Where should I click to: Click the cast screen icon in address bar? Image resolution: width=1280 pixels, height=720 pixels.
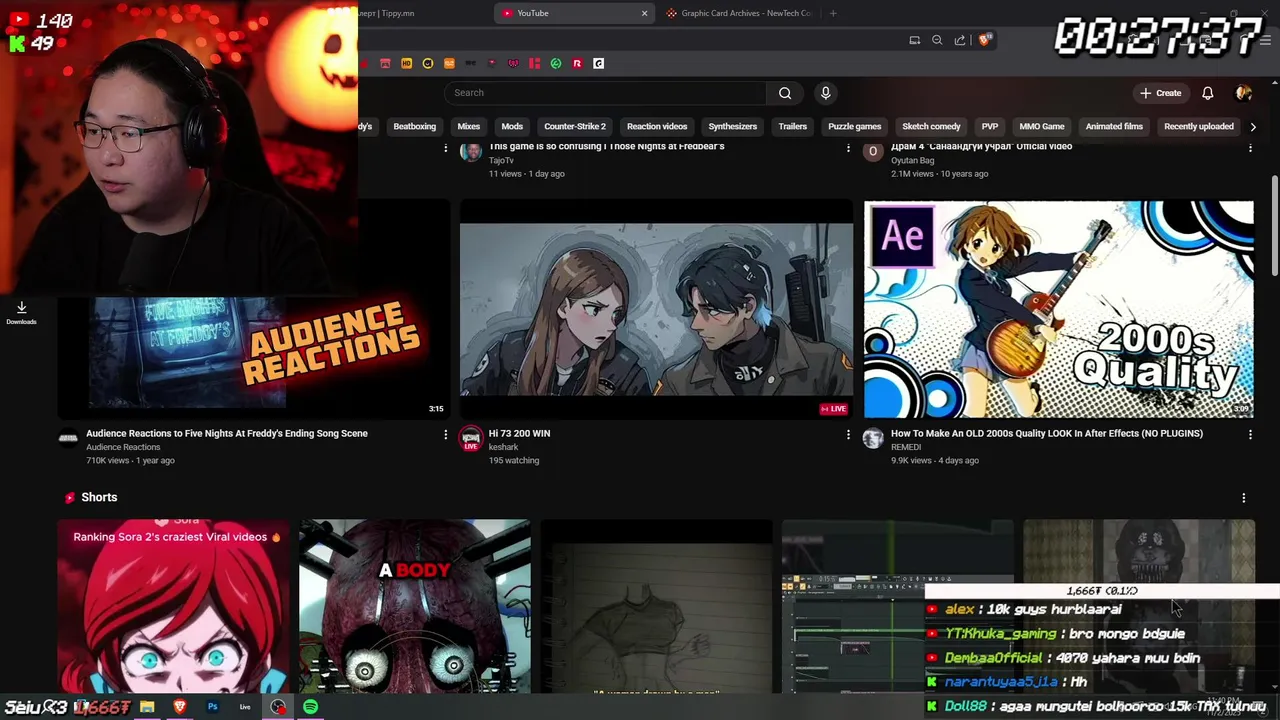(914, 40)
